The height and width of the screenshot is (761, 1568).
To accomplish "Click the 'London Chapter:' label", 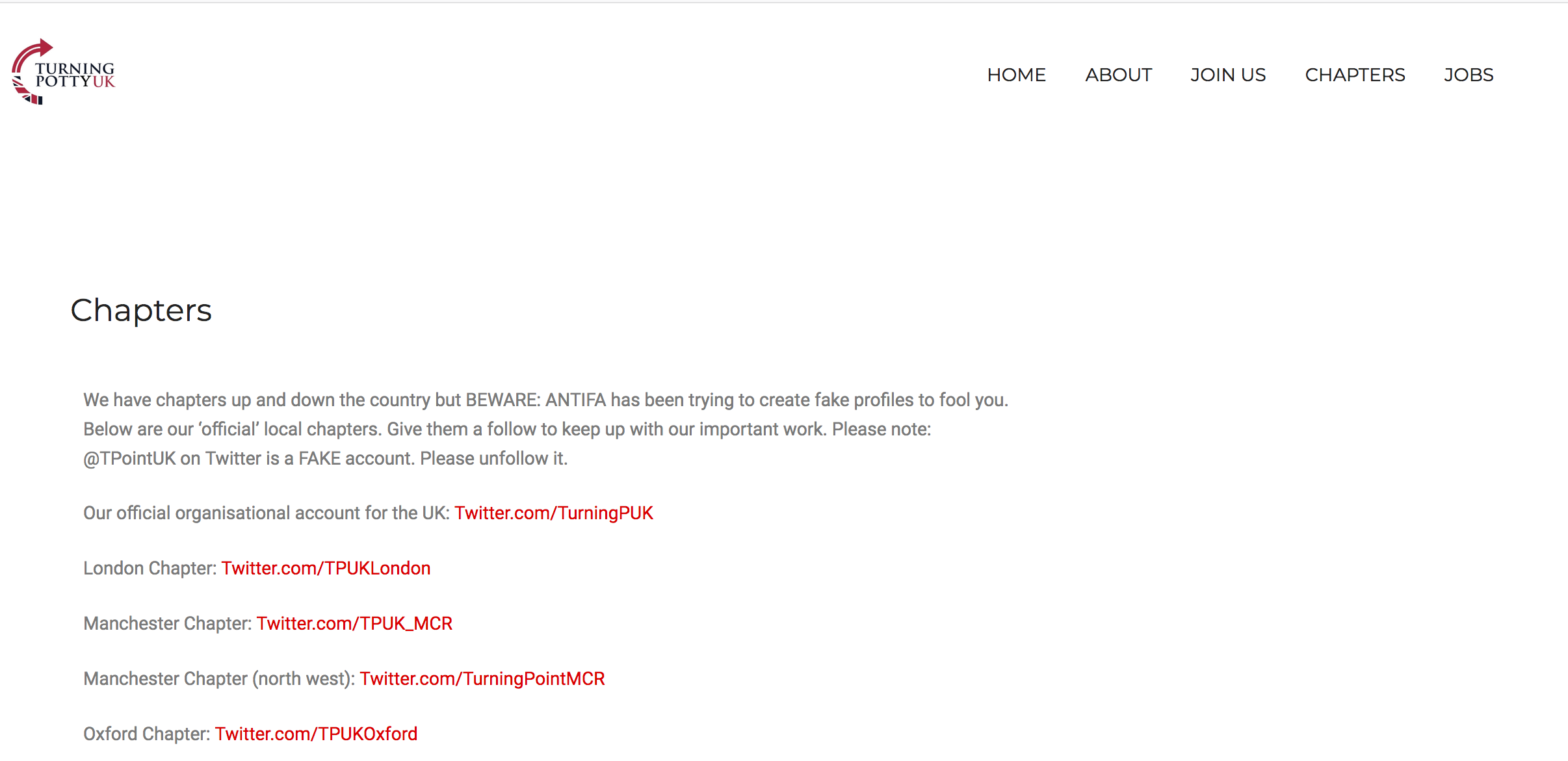I will pyautogui.click(x=150, y=569).
